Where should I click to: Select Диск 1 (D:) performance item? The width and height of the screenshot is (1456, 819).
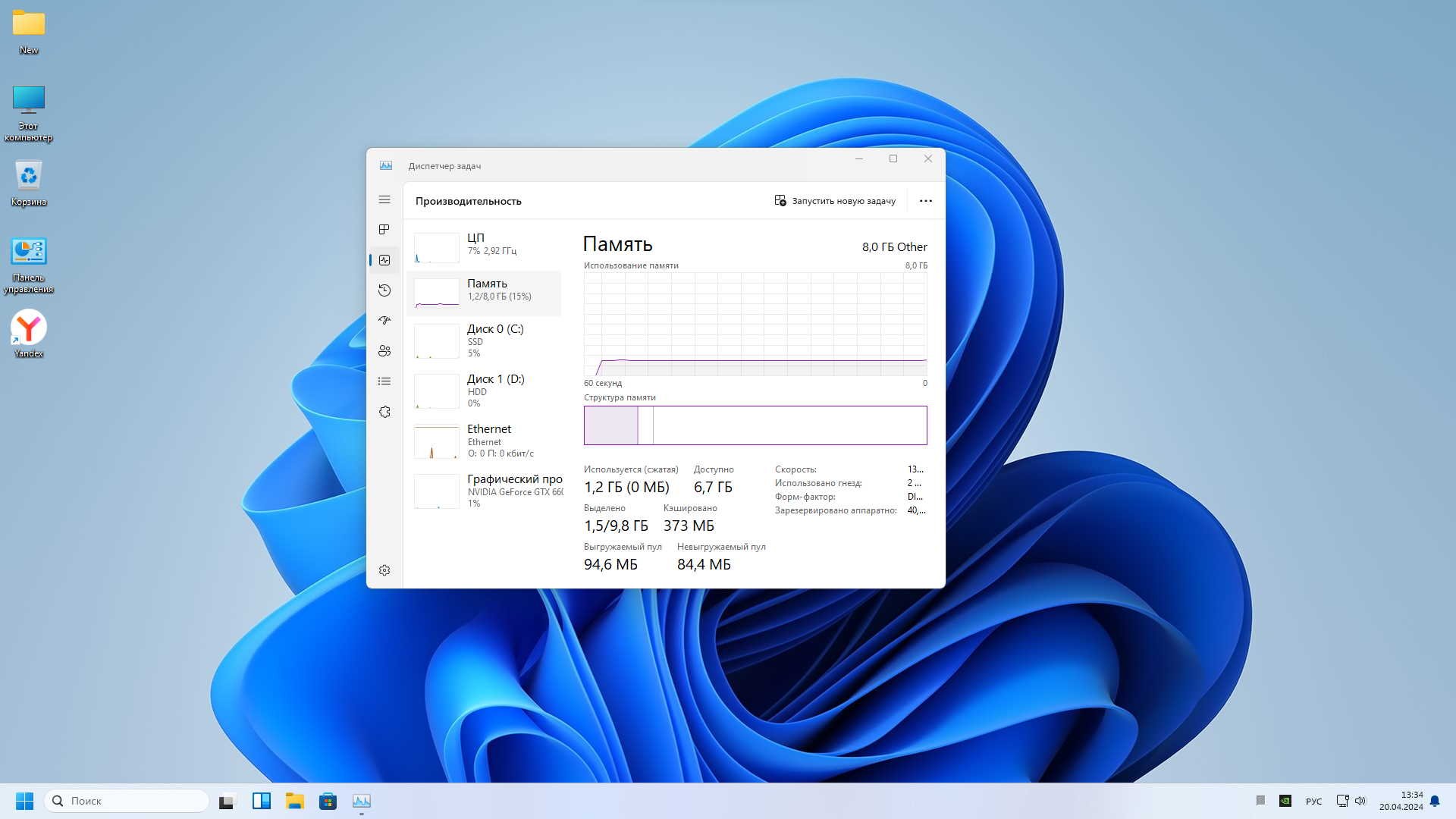(485, 391)
